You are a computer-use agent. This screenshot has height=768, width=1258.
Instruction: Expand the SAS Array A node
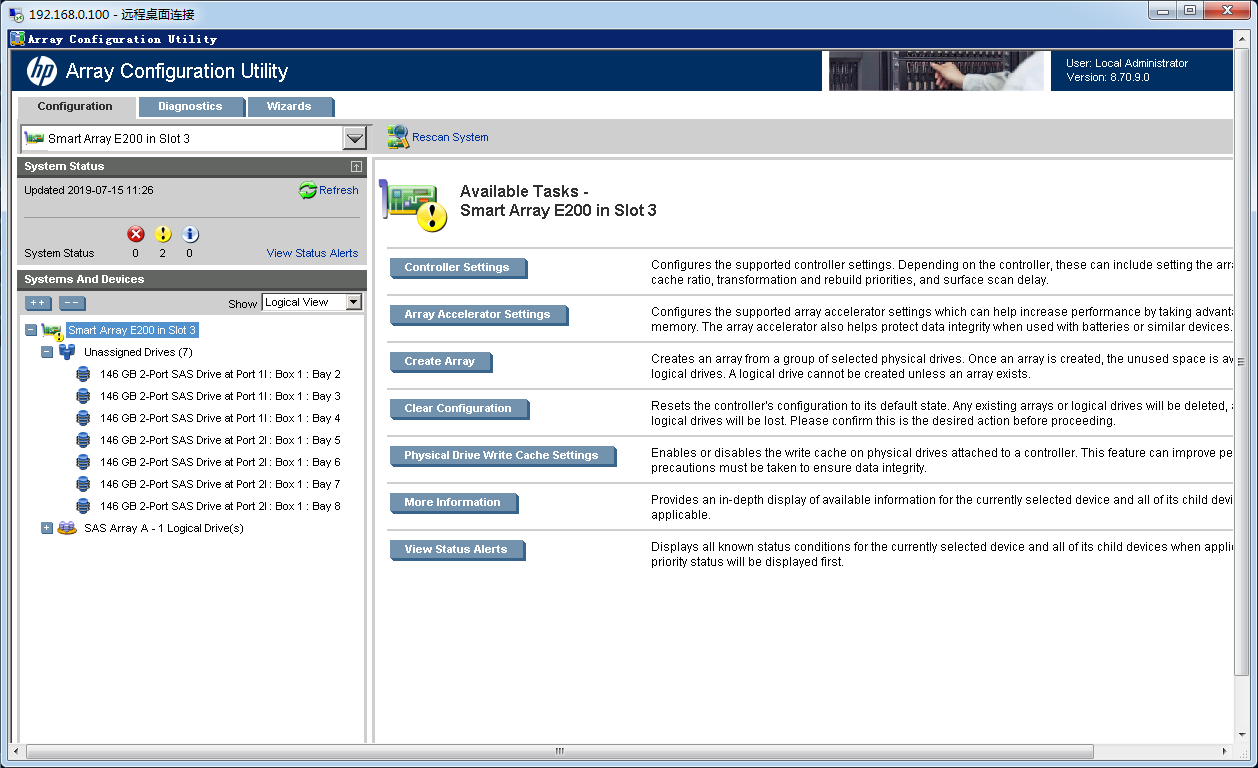(47, 528)
